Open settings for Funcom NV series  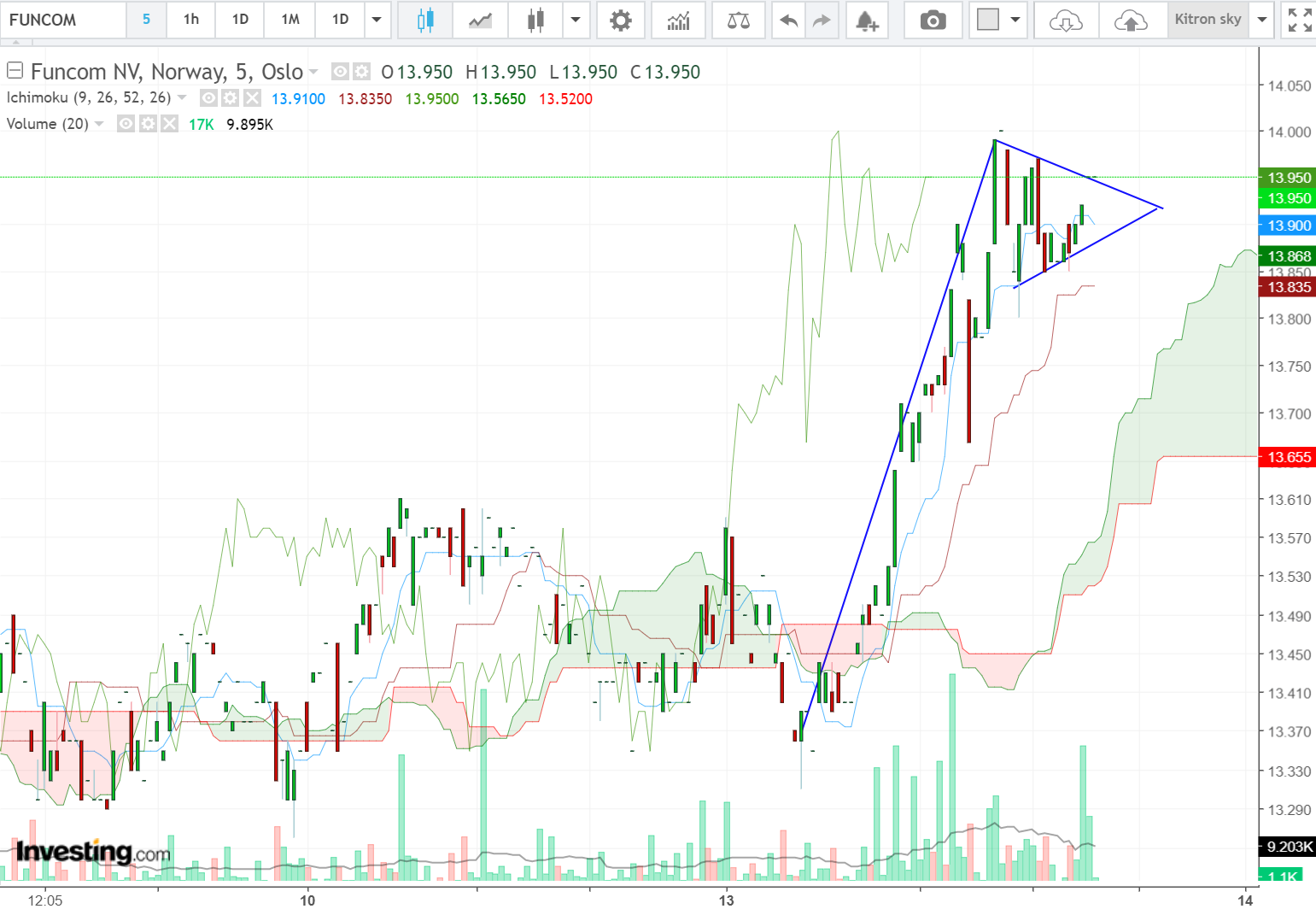pos(362,72)
